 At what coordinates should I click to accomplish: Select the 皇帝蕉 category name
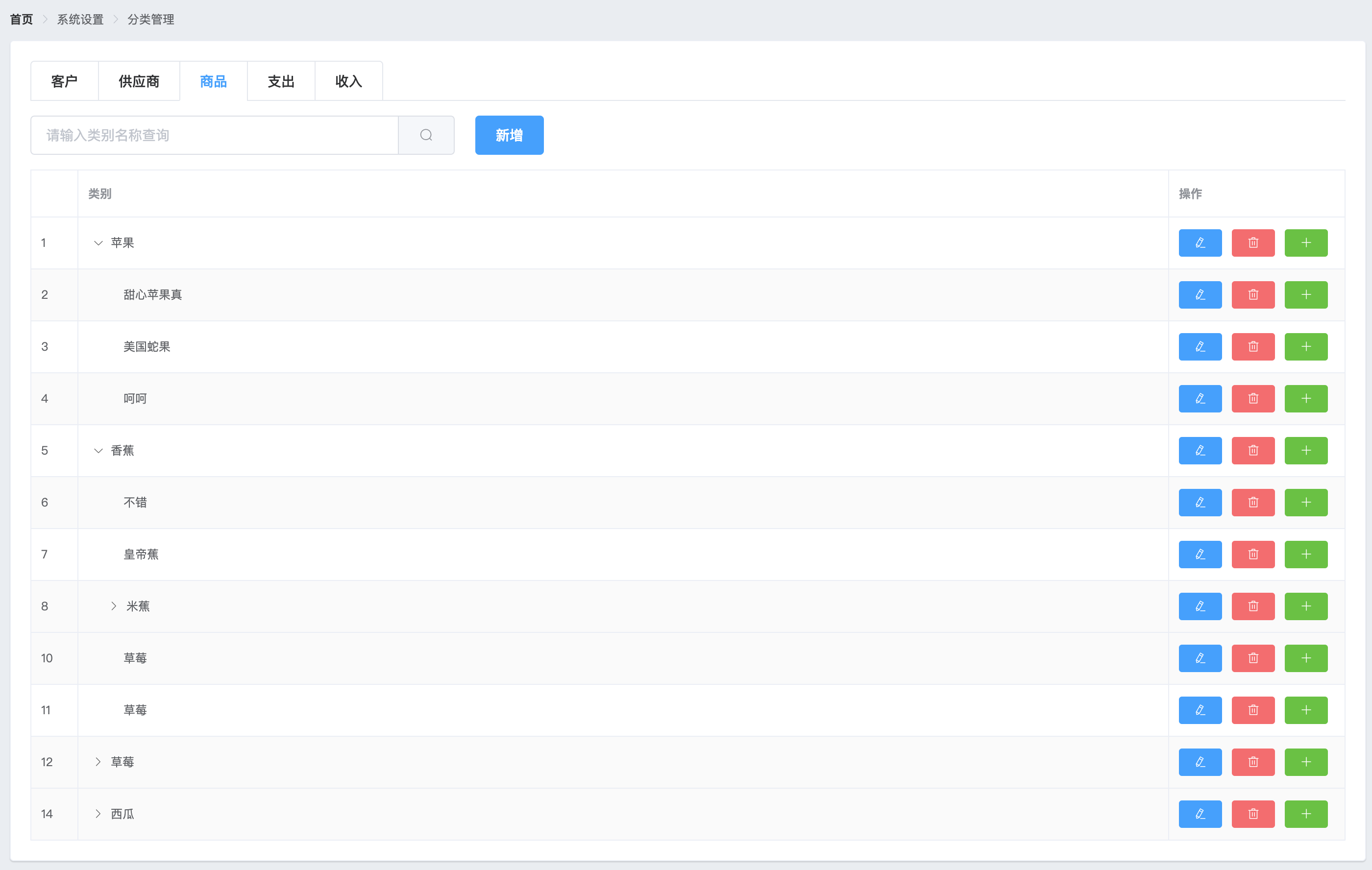[141, 554]
